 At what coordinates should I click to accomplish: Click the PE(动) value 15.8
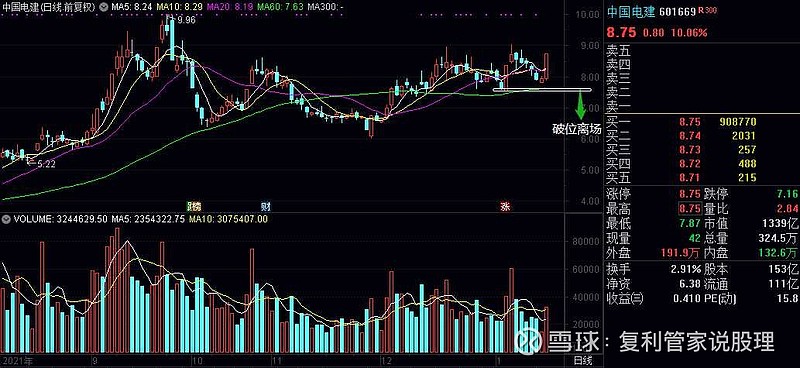click(788, 299)
